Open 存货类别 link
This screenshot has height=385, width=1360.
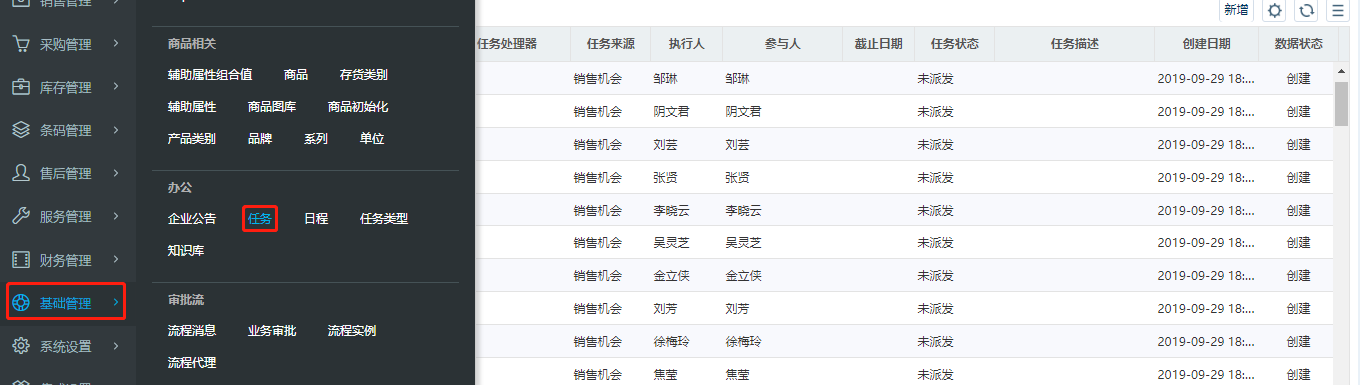364,75
